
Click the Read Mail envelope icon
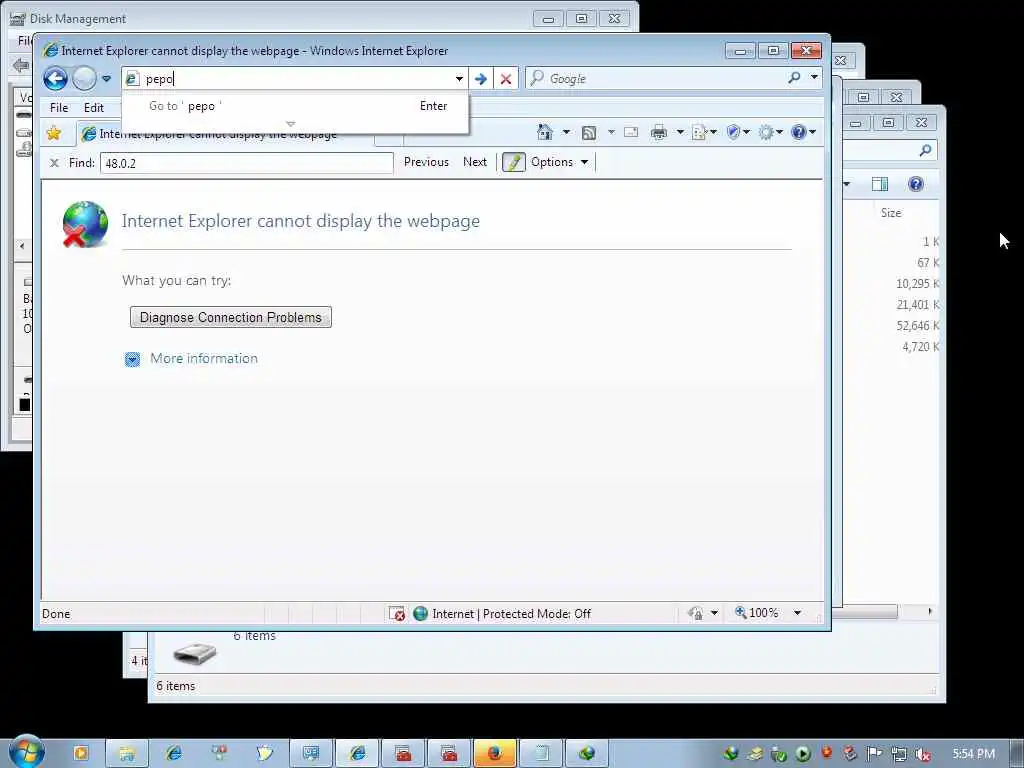tap(631, 133)
